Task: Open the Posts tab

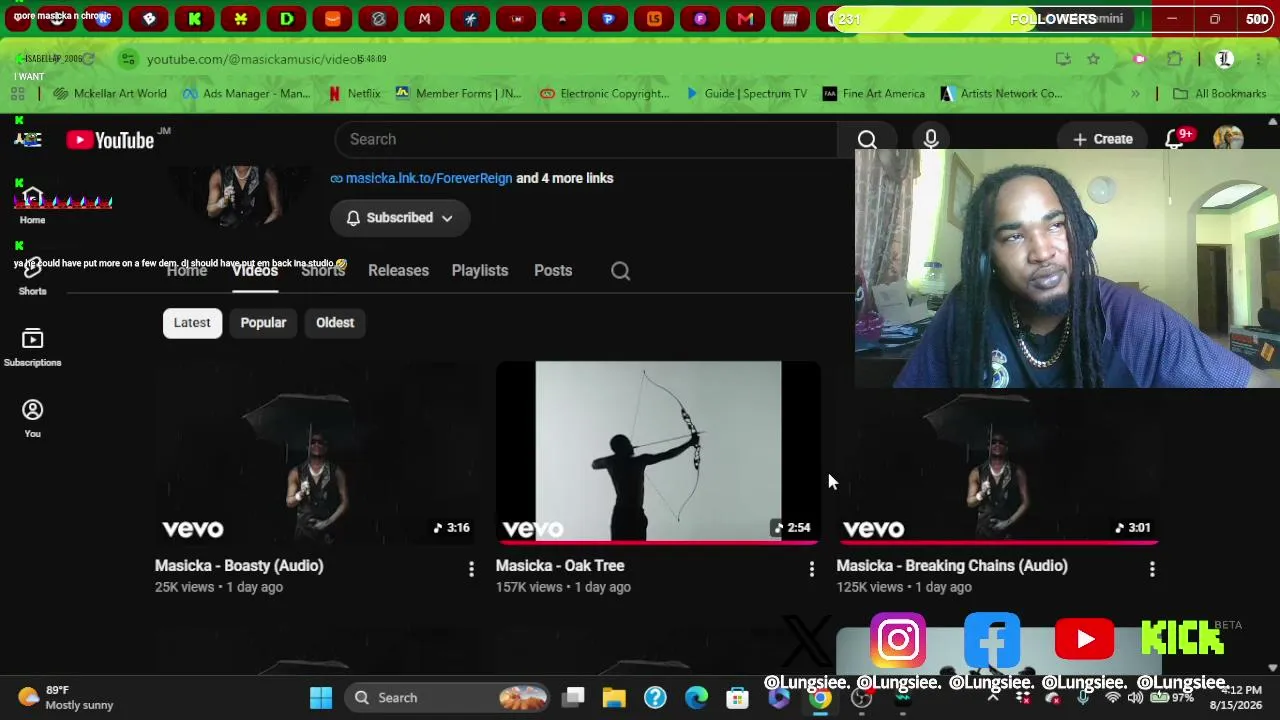Action: tap(553, 271)
